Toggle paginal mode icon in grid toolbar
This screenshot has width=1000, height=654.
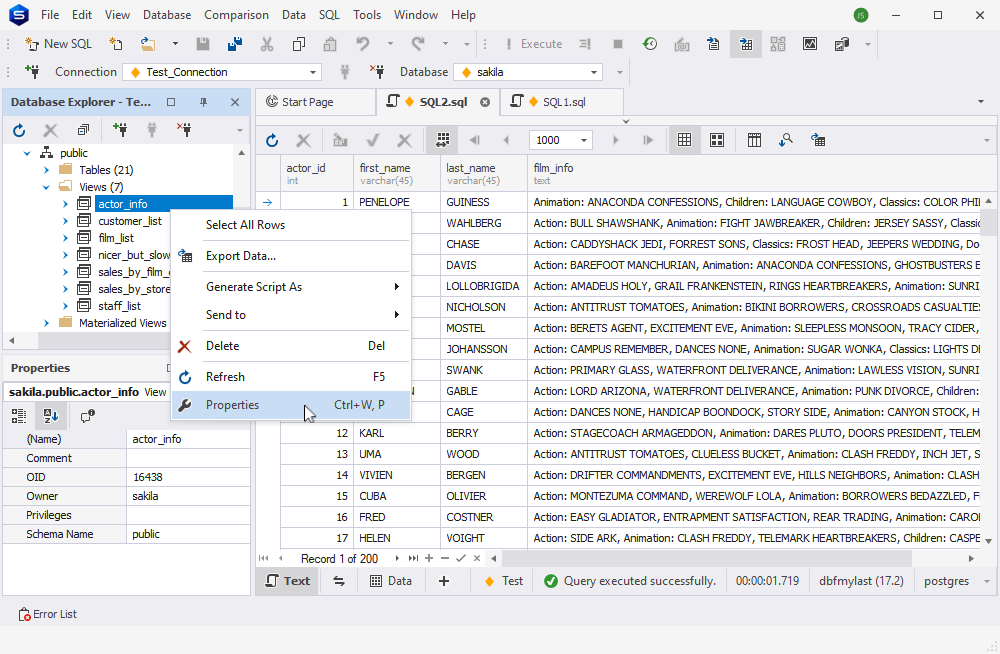(x=443, y=140)
